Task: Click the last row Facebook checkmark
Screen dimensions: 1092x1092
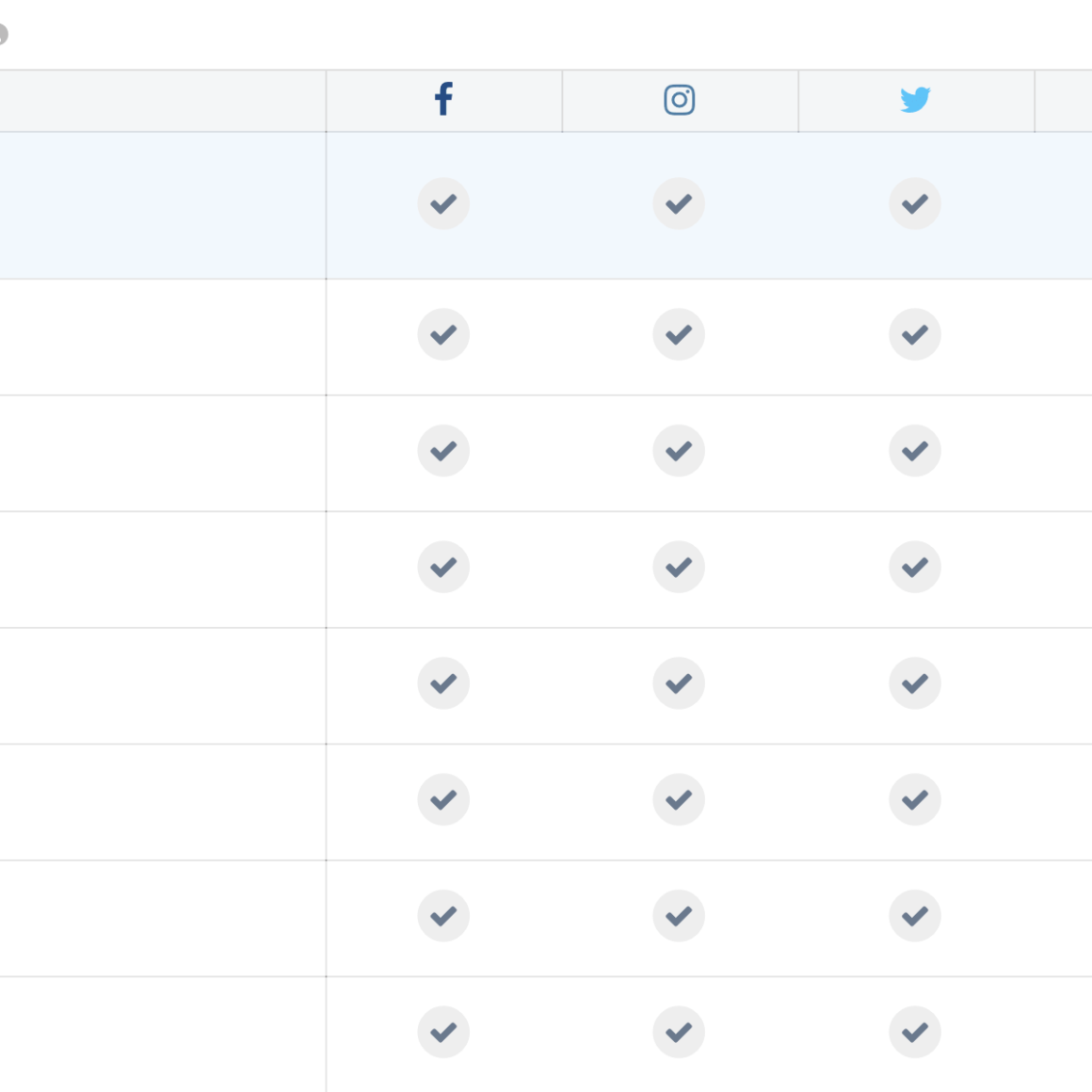Action: click(443, 1032)
